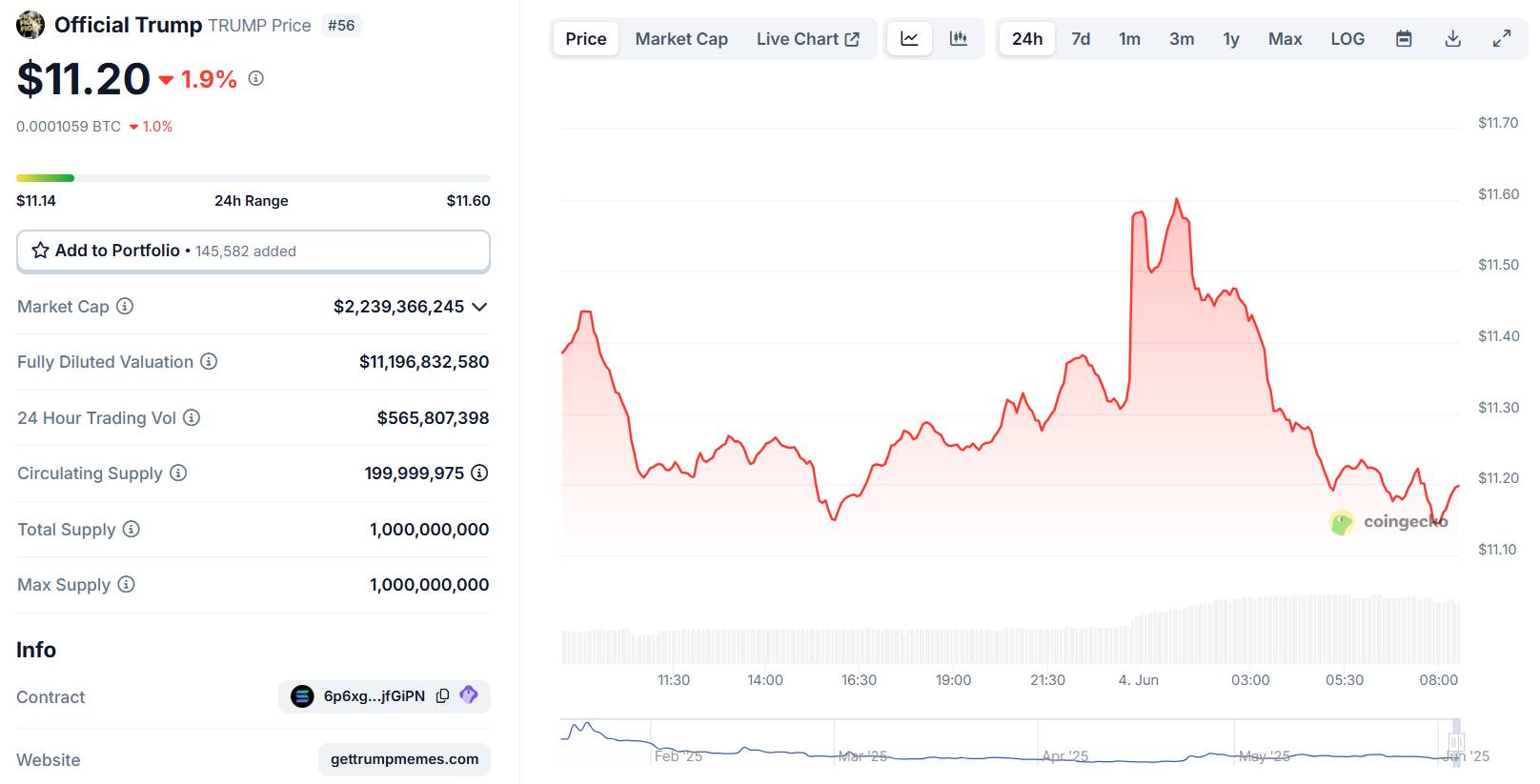Copy the contract address icon
Viewport: 1540px width, 784px height.
pyautogui.click(x=442, y=696)
